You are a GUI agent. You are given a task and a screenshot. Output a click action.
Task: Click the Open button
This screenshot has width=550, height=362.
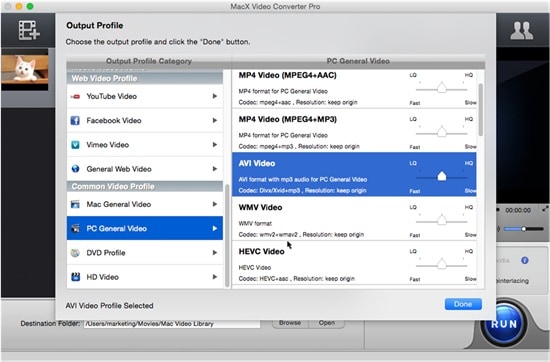(x=327, y=323)
